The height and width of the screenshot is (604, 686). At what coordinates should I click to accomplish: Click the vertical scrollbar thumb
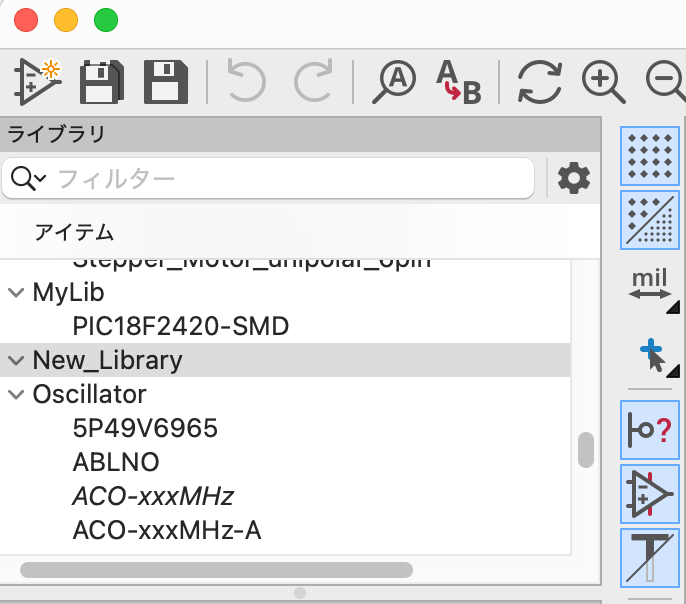[586, 450]
